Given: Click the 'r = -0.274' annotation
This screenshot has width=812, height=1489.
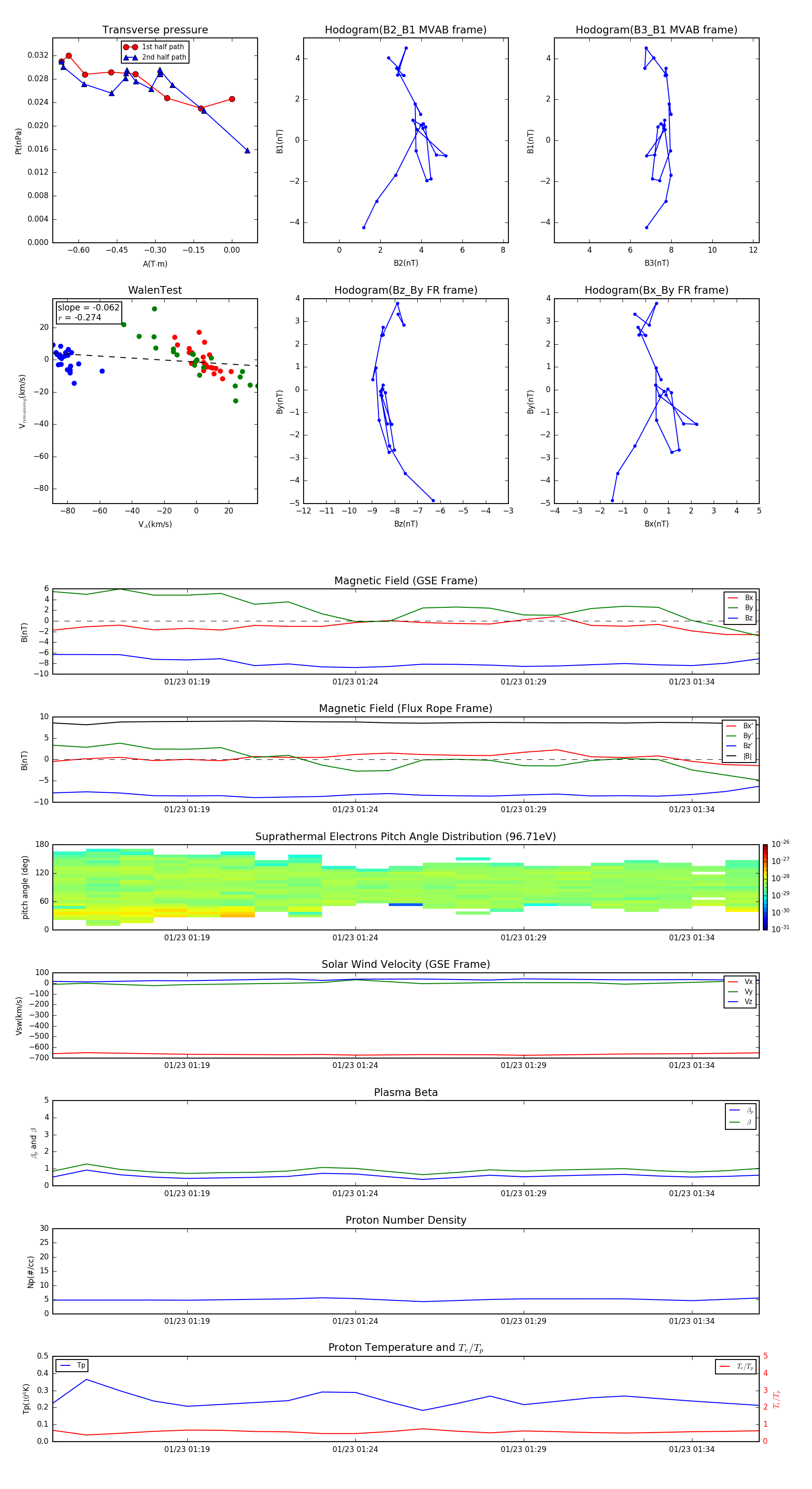Looking at the screenshot, I should coord(80,317).
